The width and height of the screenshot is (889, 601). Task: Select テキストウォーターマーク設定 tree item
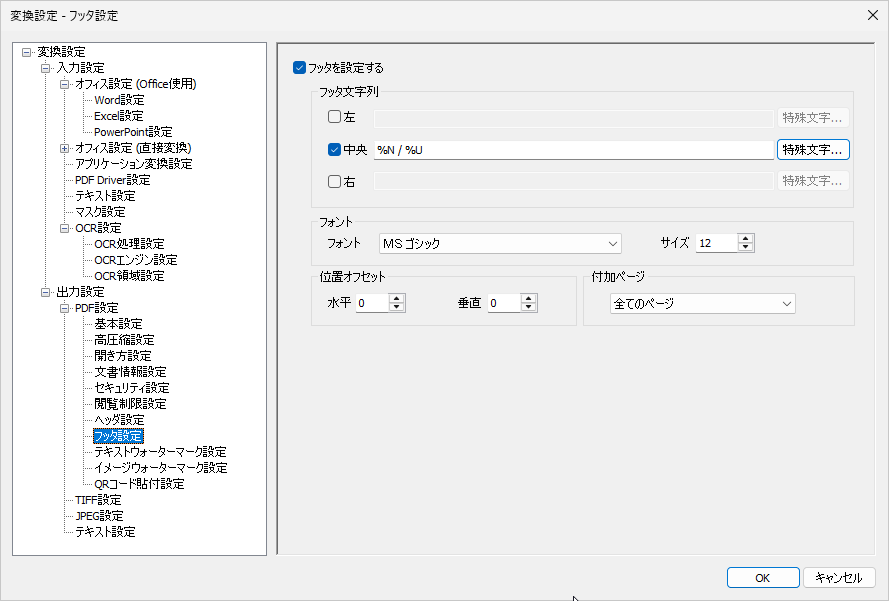160,452
